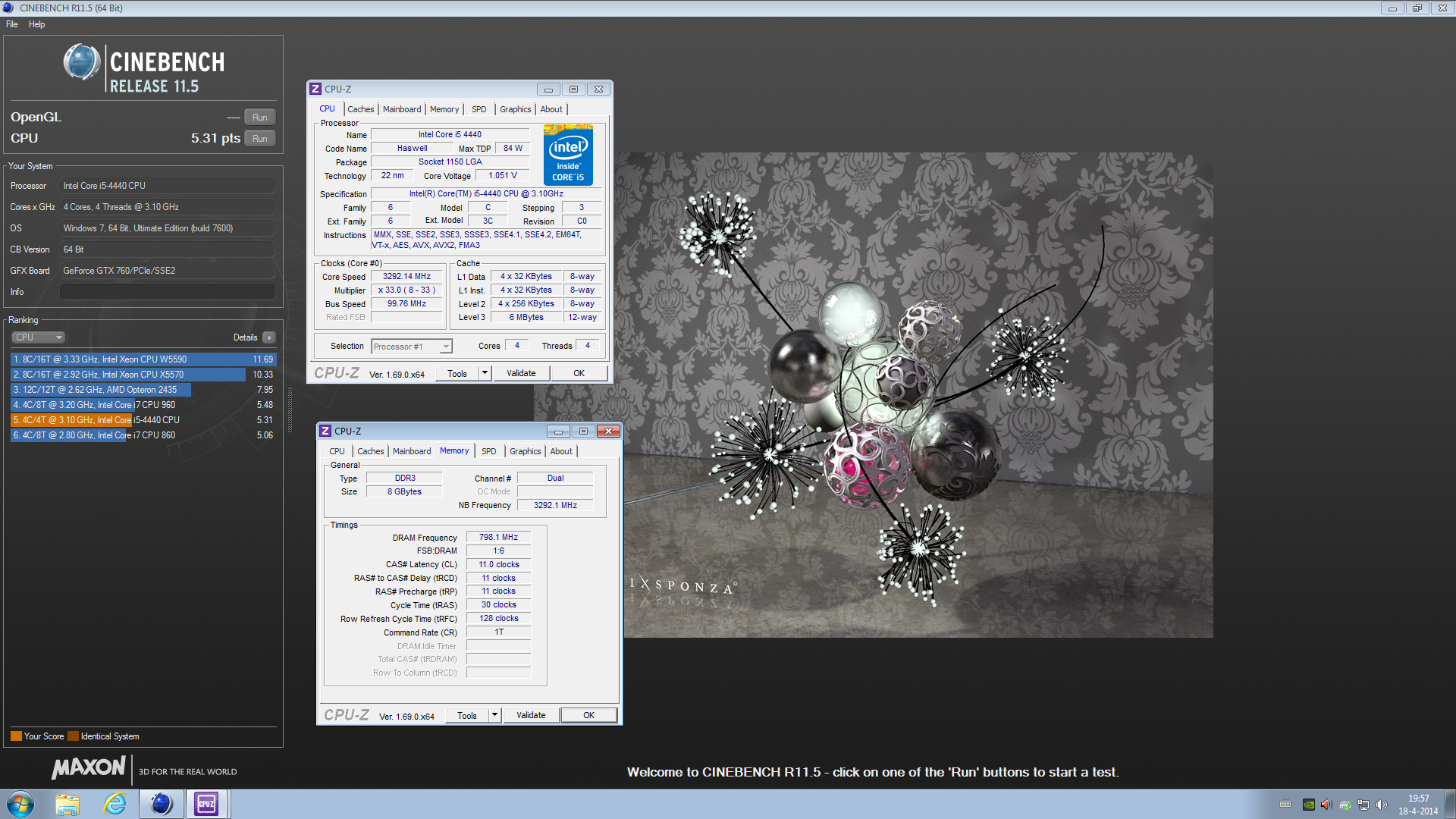This screenshot has height=819, width=1456.
Task: Open Processor #1 selection dropdown
Action: point(412,347)
